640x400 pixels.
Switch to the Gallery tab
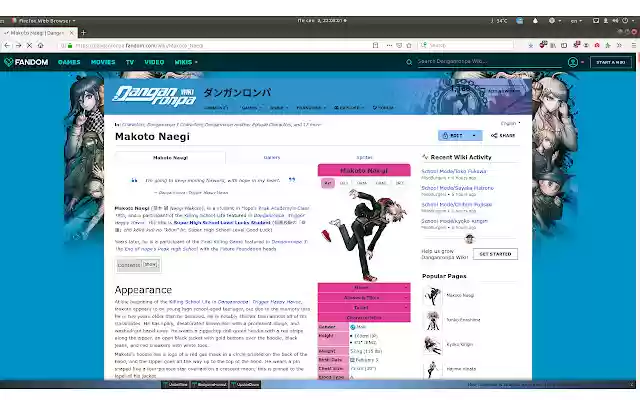pos(272,158)
